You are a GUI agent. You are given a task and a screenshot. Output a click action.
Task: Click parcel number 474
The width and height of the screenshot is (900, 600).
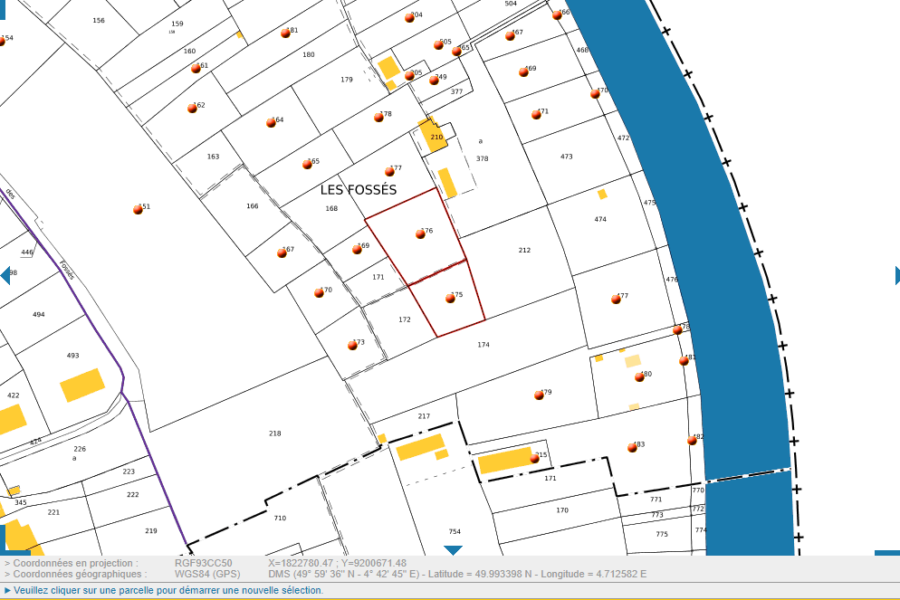(x=600, y=219)
